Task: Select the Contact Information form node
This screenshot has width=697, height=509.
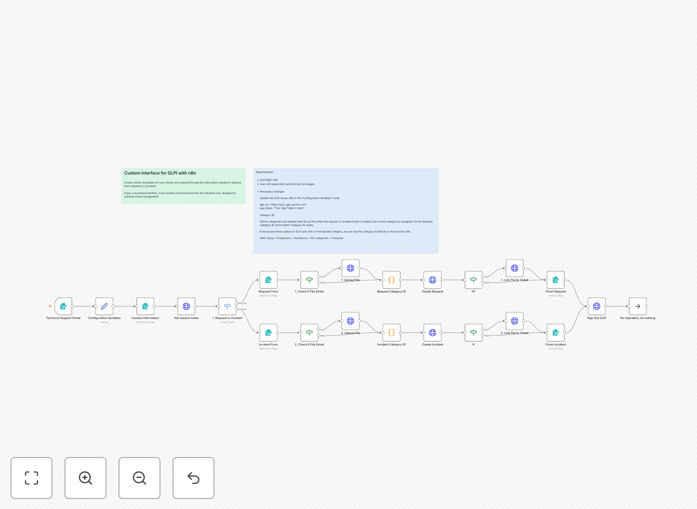Action: [145, 306]
